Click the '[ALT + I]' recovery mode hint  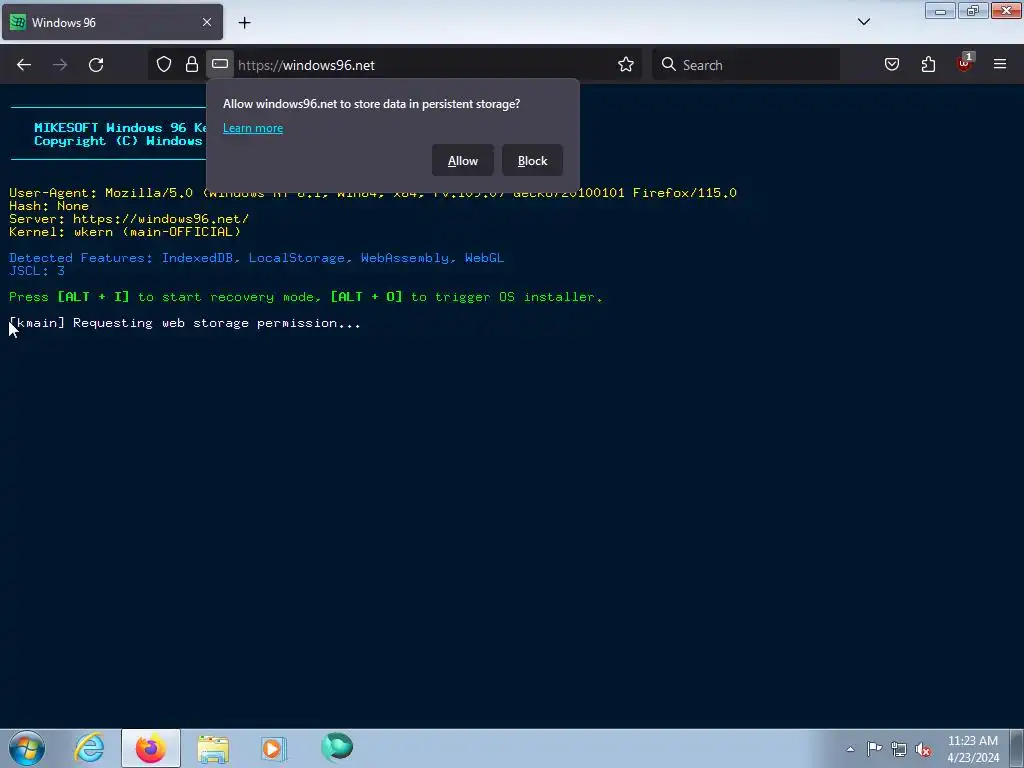tap(93, 297)
